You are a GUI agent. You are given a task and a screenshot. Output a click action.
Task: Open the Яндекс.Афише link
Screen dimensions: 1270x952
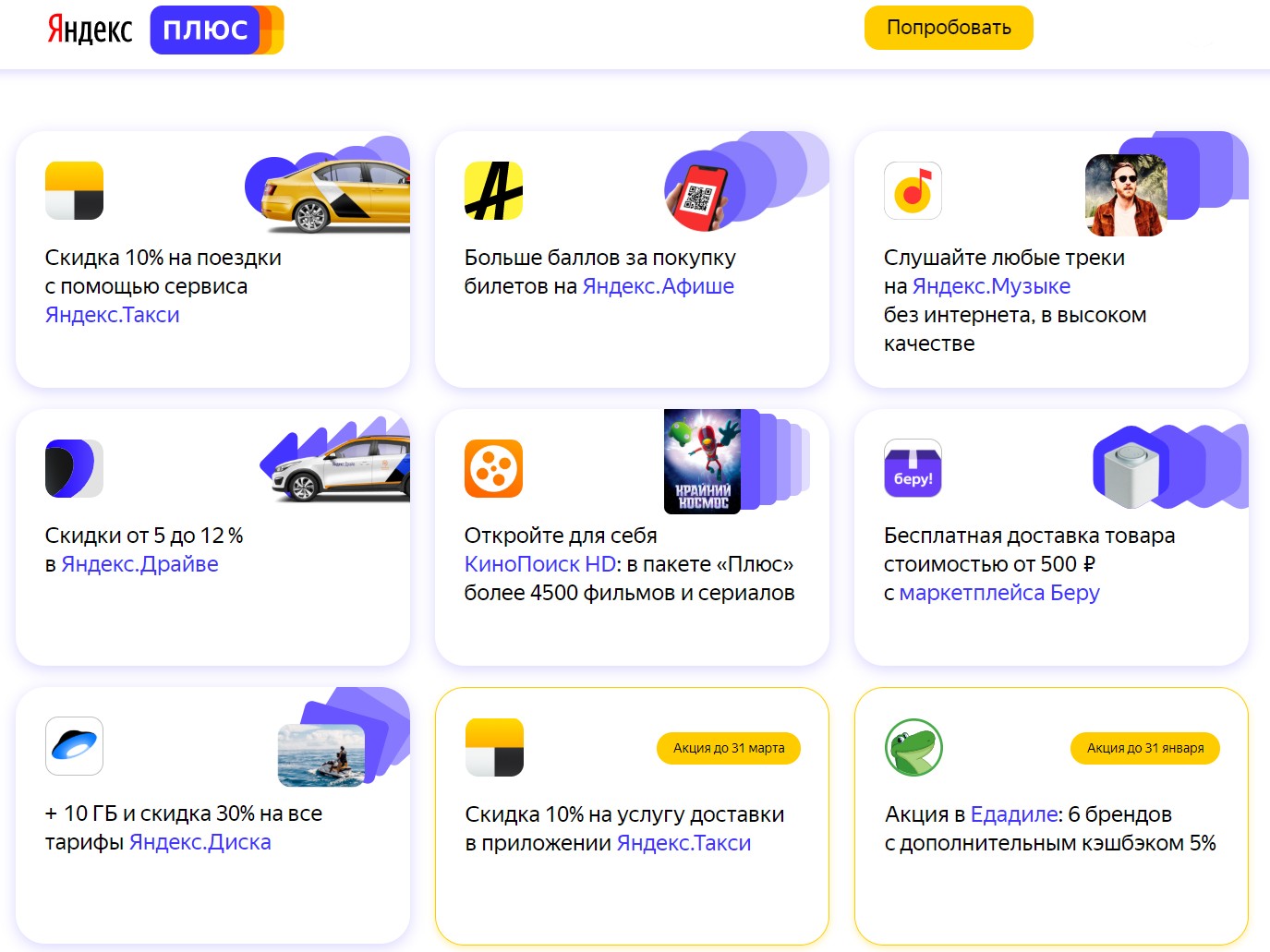click(659, 286)
